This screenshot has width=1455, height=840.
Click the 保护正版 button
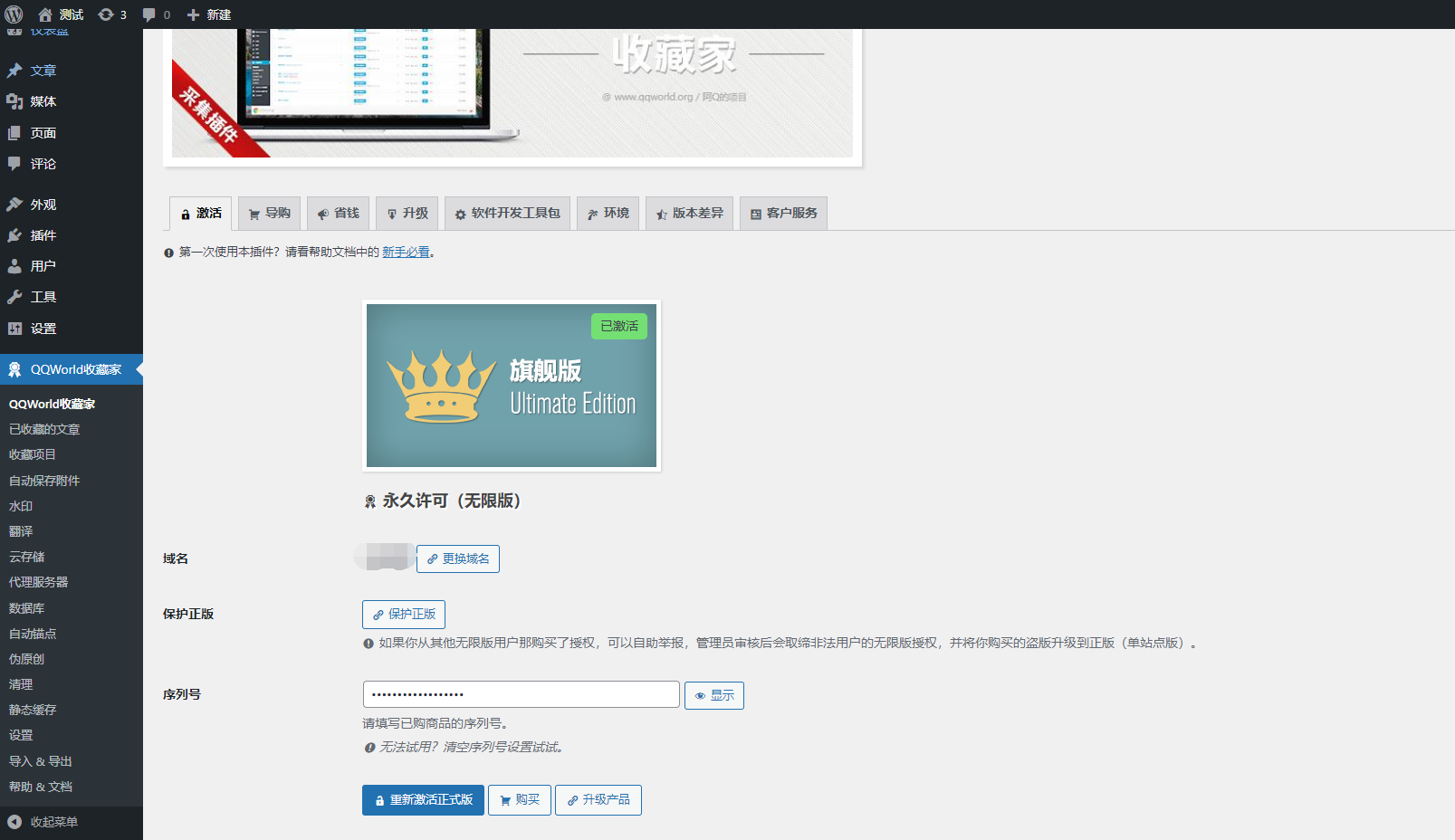coord(404,614)
